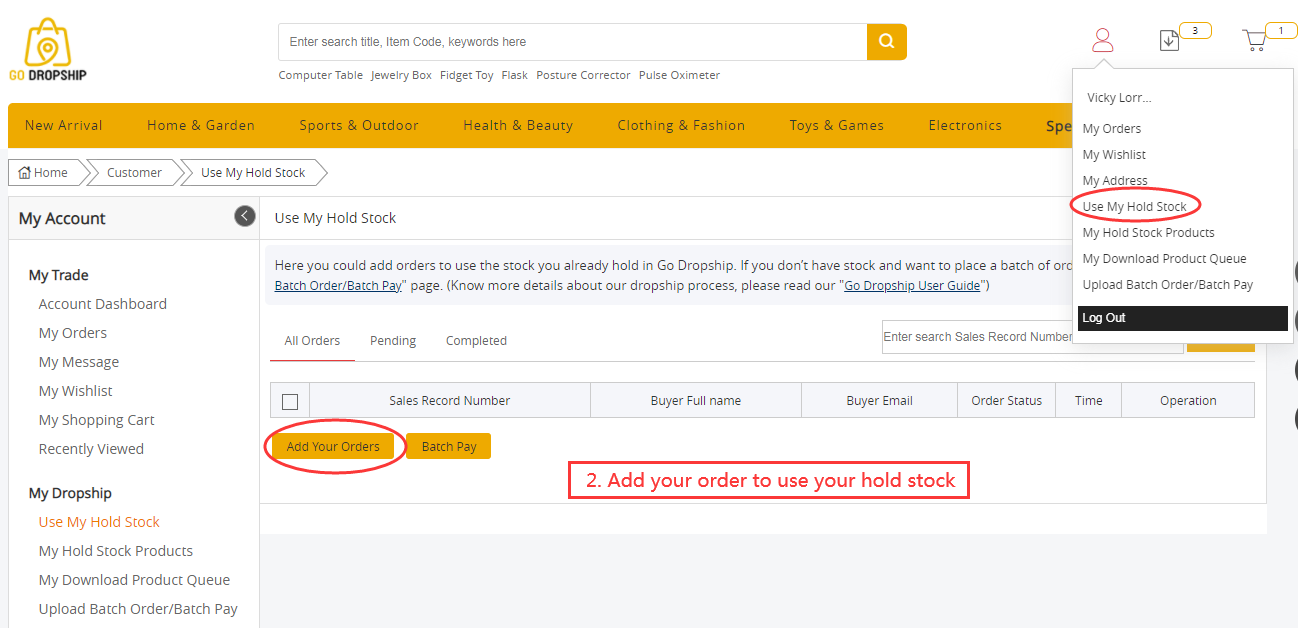Click the Add Your Orders button
The height and width of the screenshot is (628, 1298).
pos(333,446)
